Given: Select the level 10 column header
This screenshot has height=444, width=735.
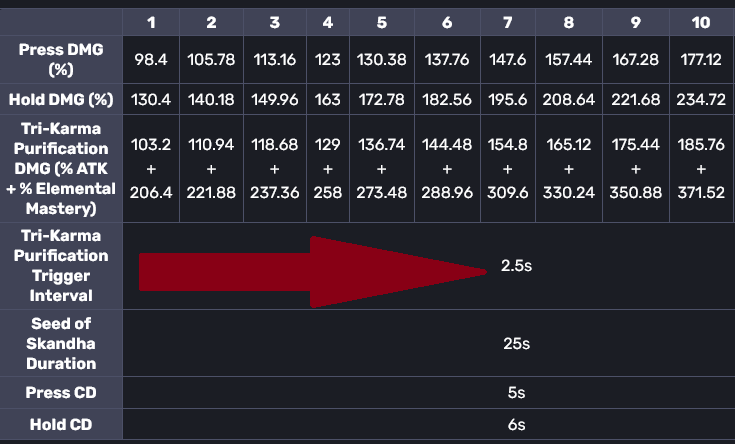Looking at the screenshot, I should tap(701, 22).
